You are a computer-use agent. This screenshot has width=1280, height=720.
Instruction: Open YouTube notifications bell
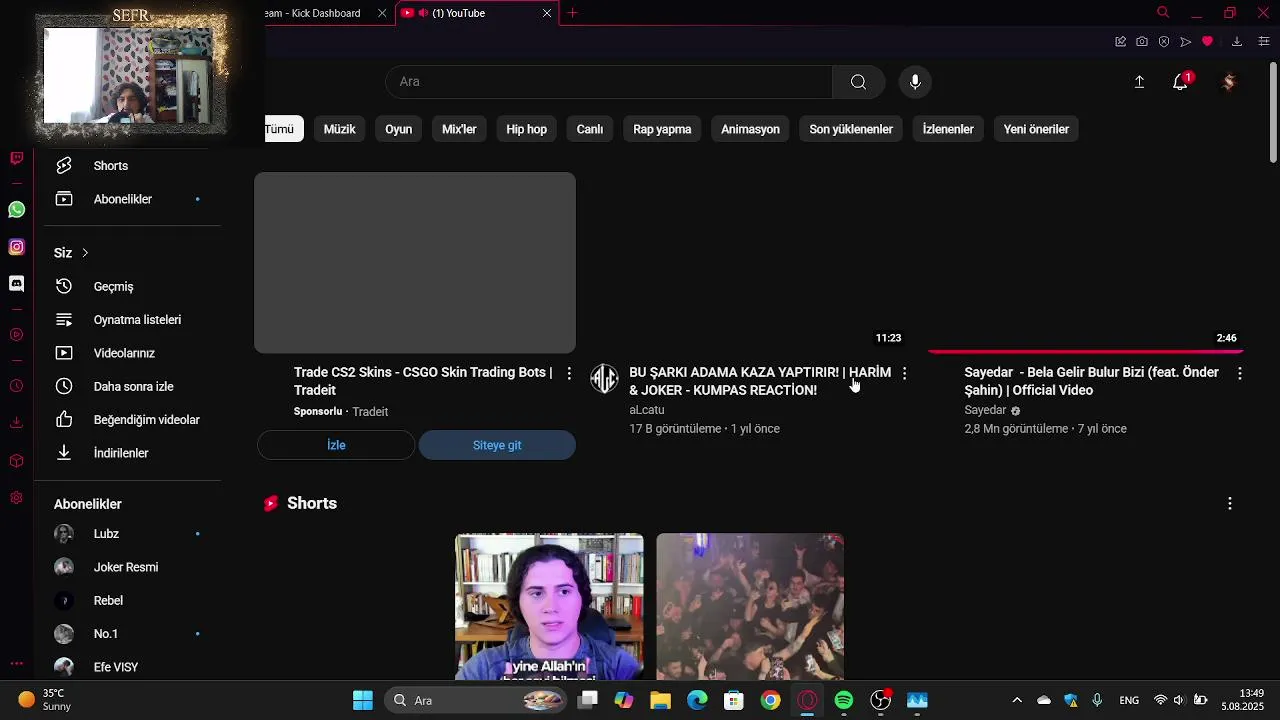point(1181,82)
